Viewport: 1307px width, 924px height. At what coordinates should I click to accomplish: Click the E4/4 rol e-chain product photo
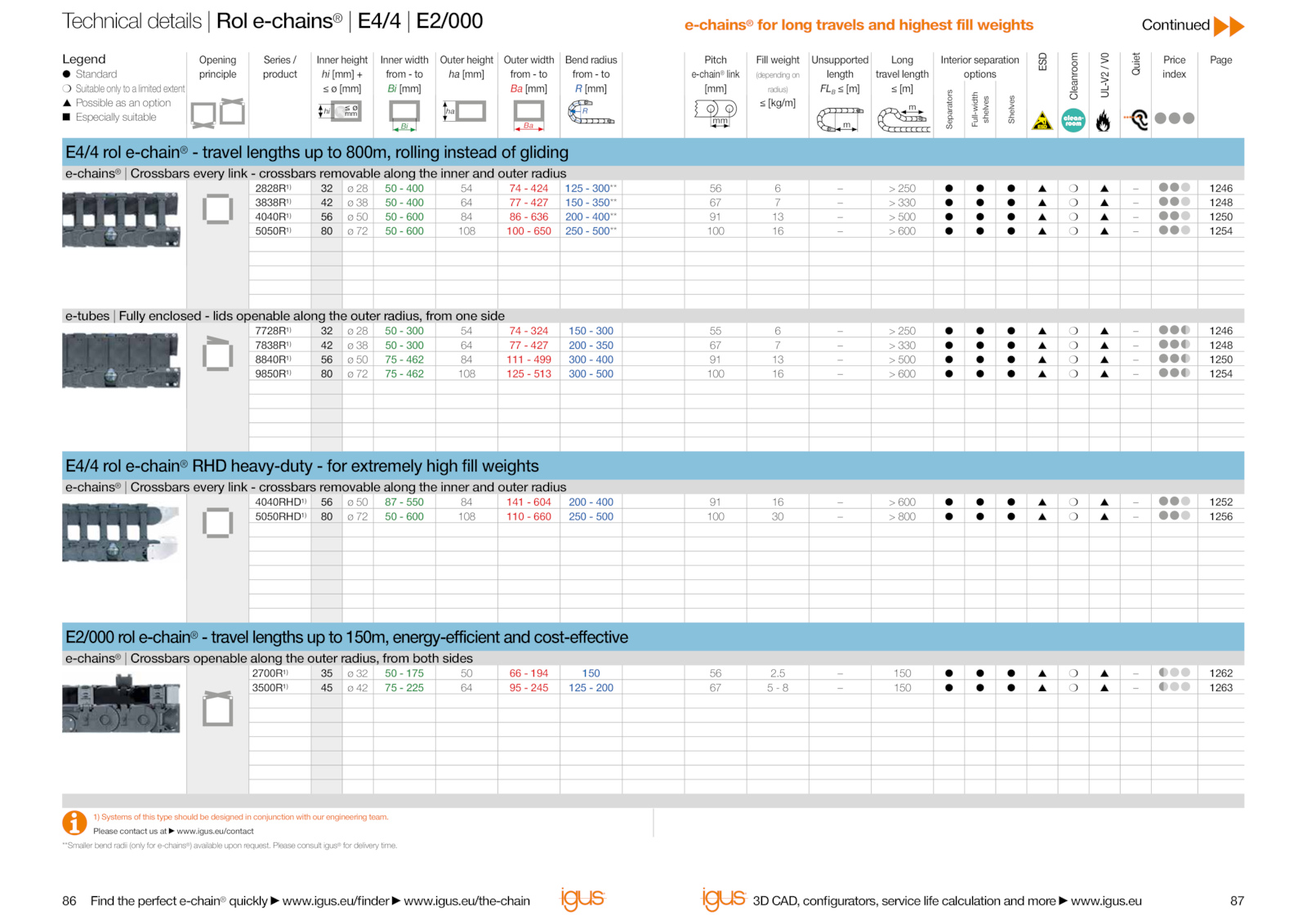(x=122, y=219)
